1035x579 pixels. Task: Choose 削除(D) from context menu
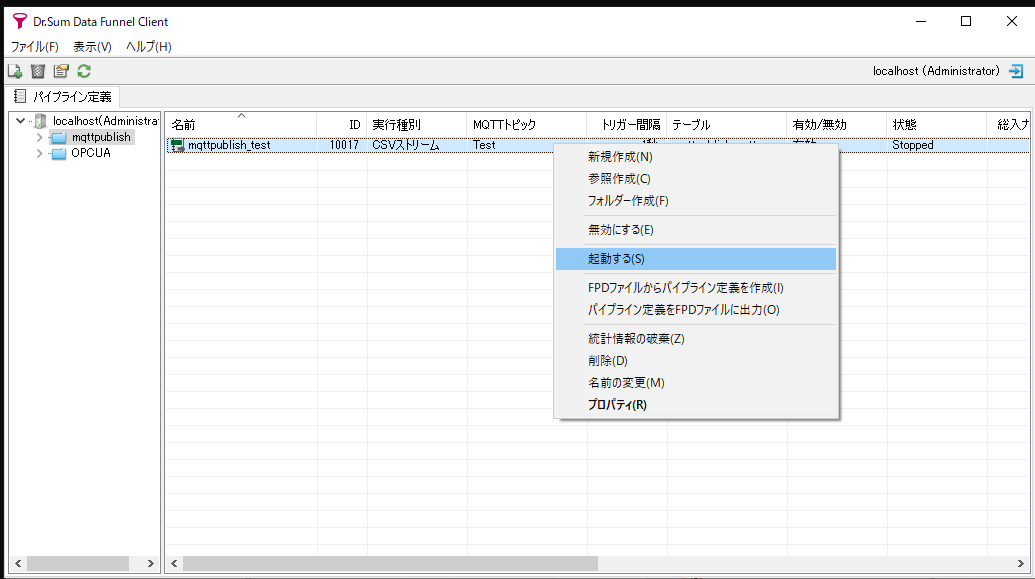click(x=696, y=361)
